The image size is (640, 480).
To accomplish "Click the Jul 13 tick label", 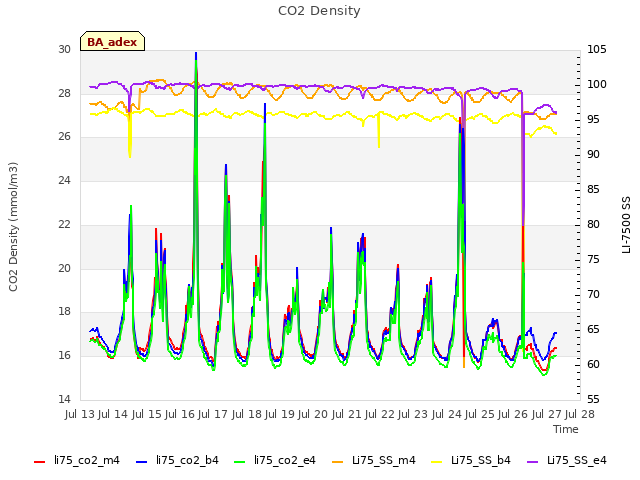I will click(82, 414).
